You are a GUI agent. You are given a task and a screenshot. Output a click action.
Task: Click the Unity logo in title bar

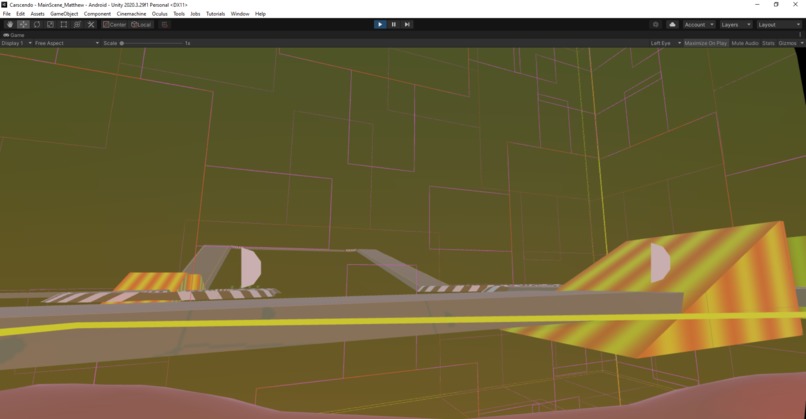click(4, 5)
